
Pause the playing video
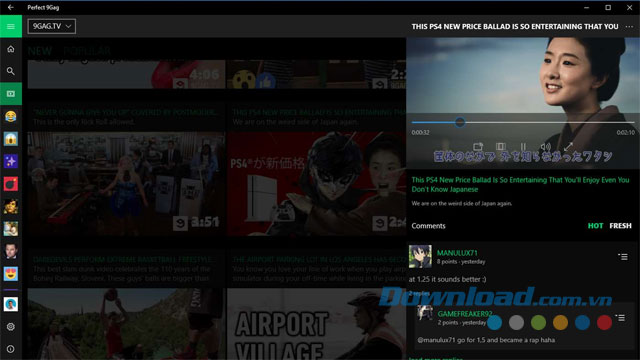[523, 147]
